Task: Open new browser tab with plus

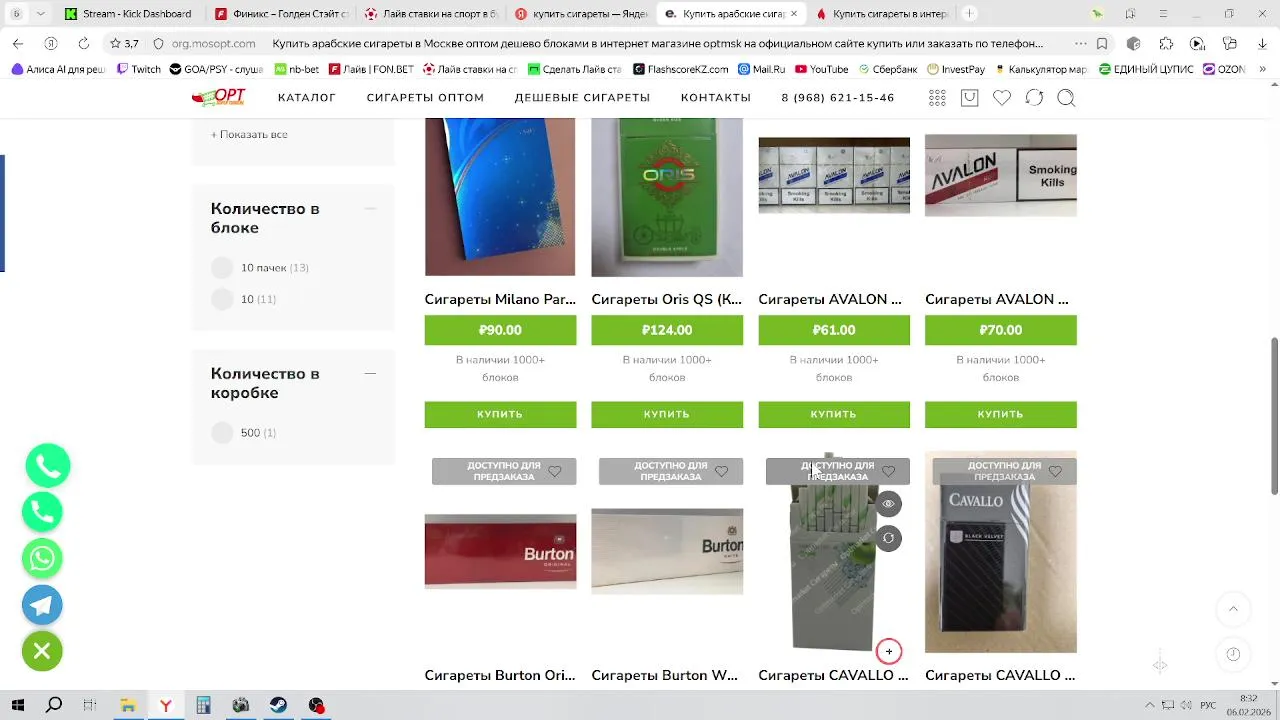Action: [x=969, y=14]
